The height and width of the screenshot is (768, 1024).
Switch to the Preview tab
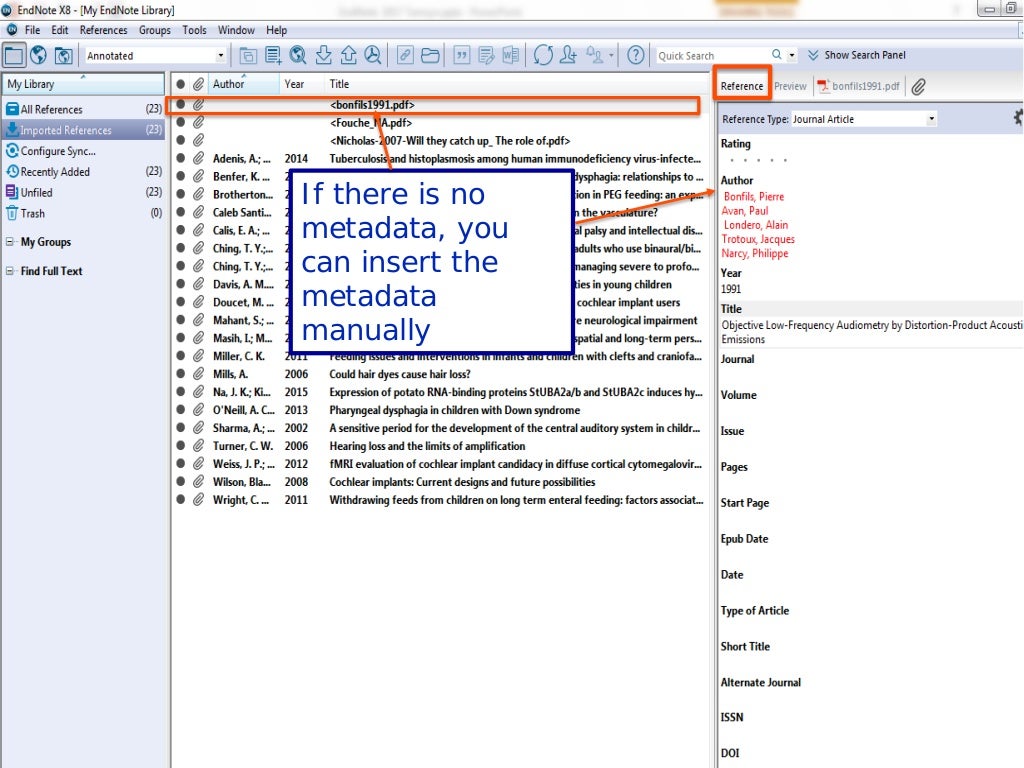coord(790,86)
